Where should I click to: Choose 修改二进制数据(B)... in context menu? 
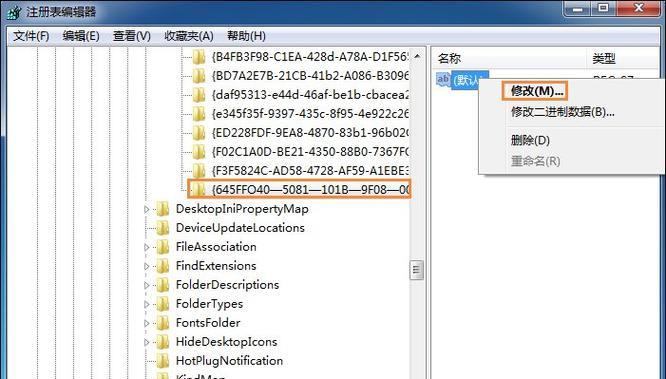[562, 112]
